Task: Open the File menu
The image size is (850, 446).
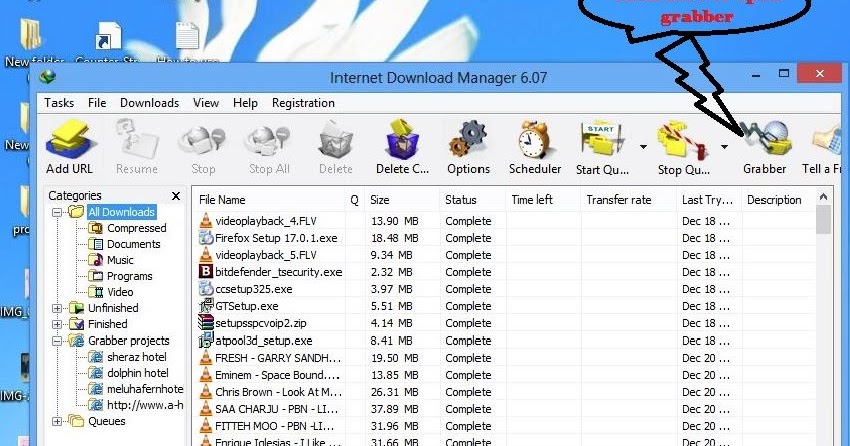Action: [97, 103]
